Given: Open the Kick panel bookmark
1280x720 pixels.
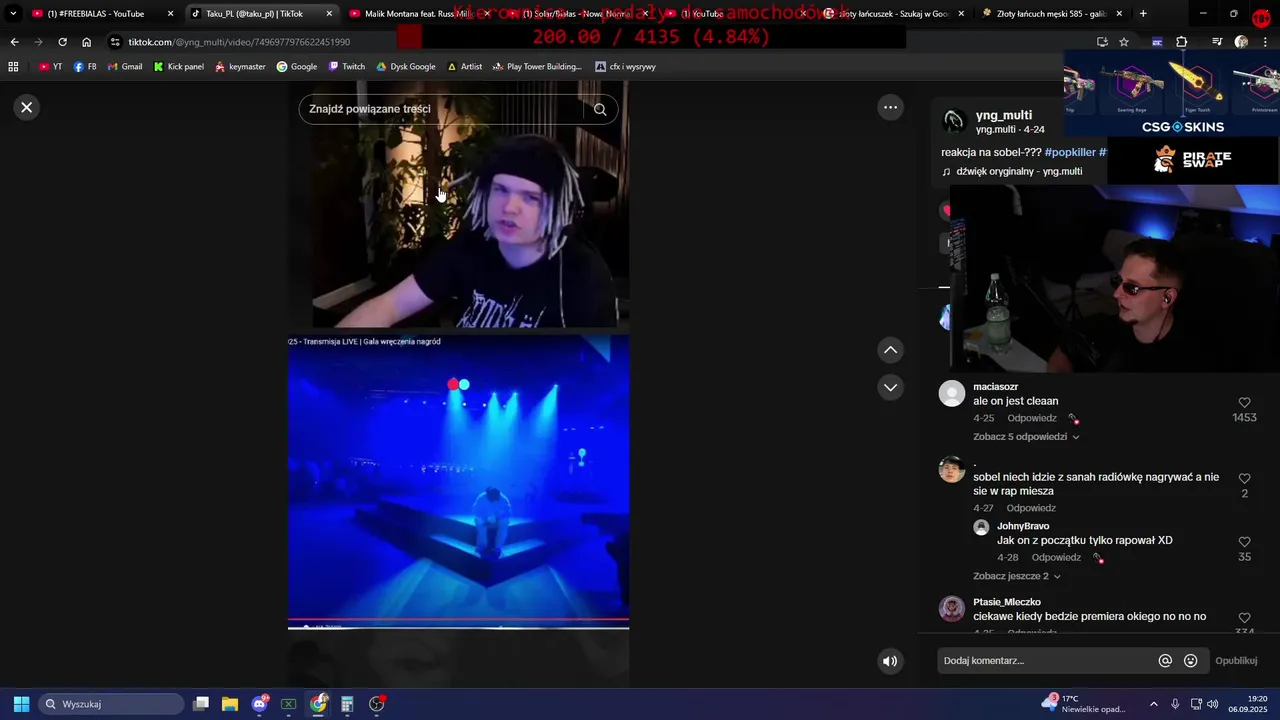Looking at the screenshot, I should point(178,66).
